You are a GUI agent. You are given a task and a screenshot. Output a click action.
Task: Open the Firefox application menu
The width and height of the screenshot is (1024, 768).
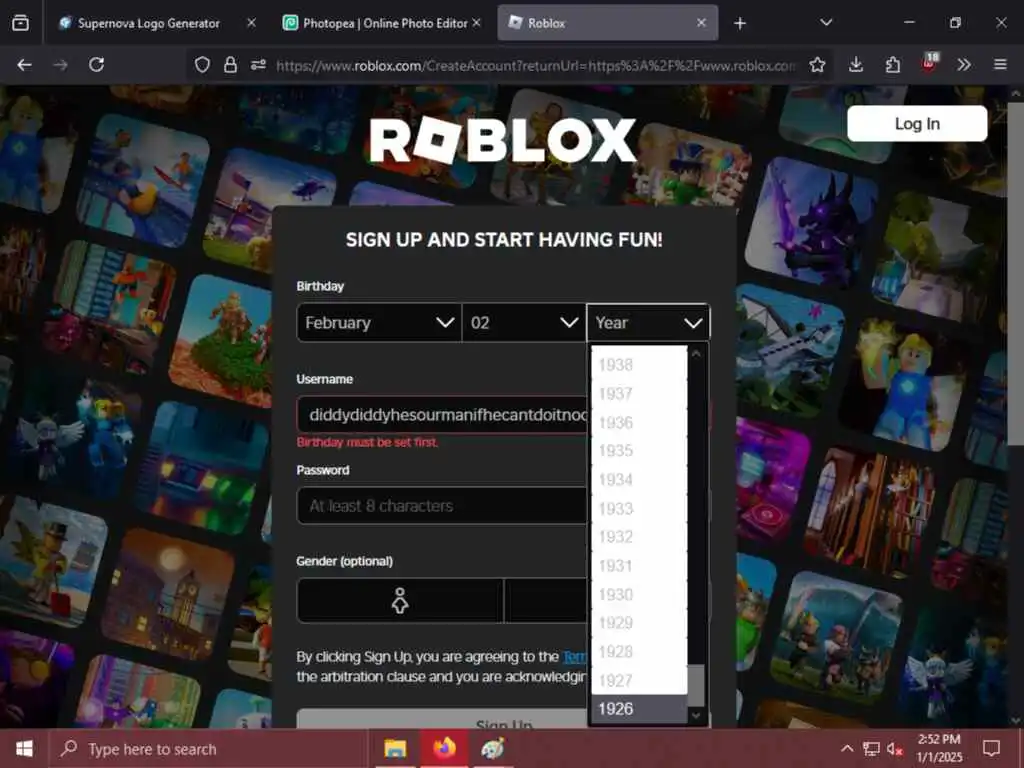1000,65
